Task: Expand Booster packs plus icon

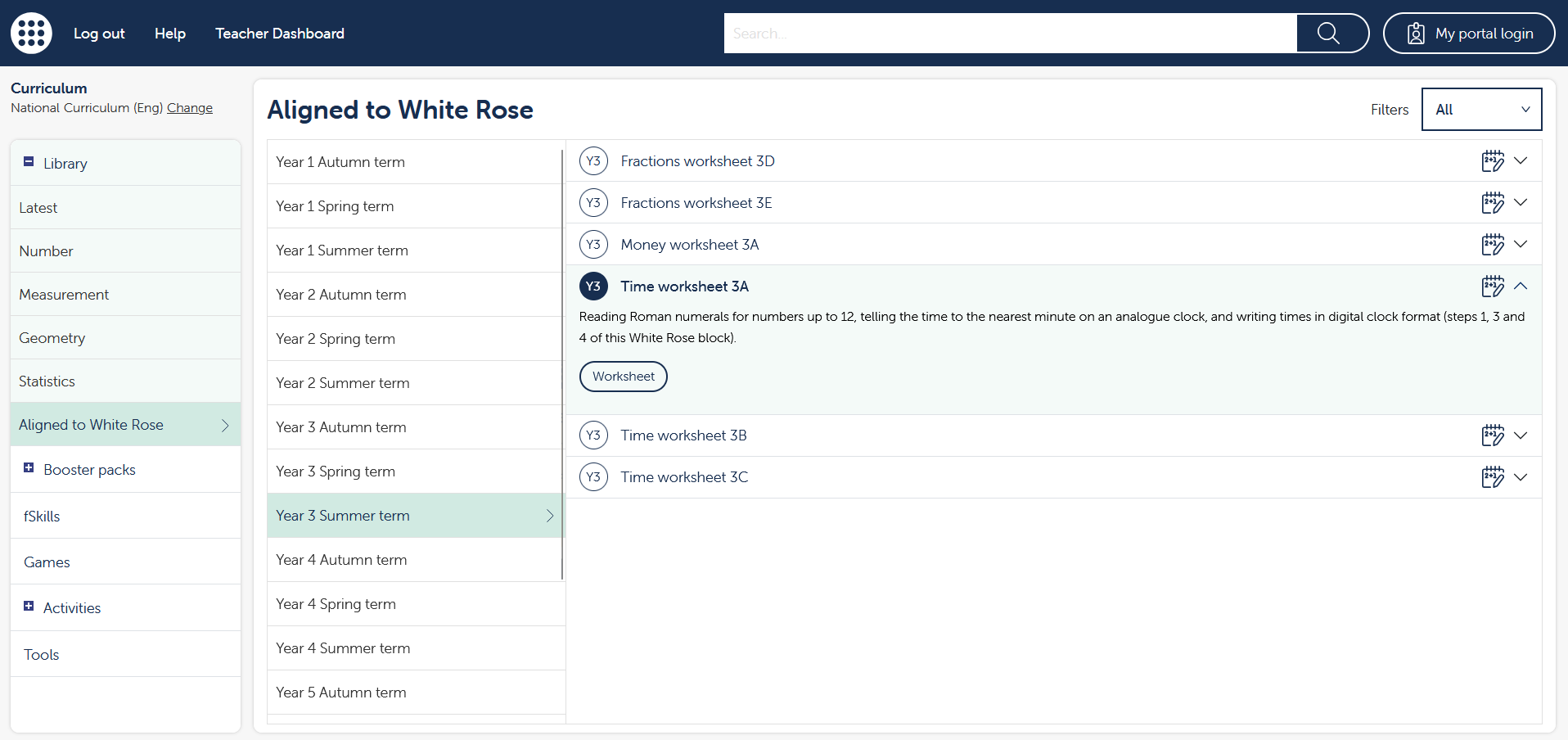Action: [29, 467]
